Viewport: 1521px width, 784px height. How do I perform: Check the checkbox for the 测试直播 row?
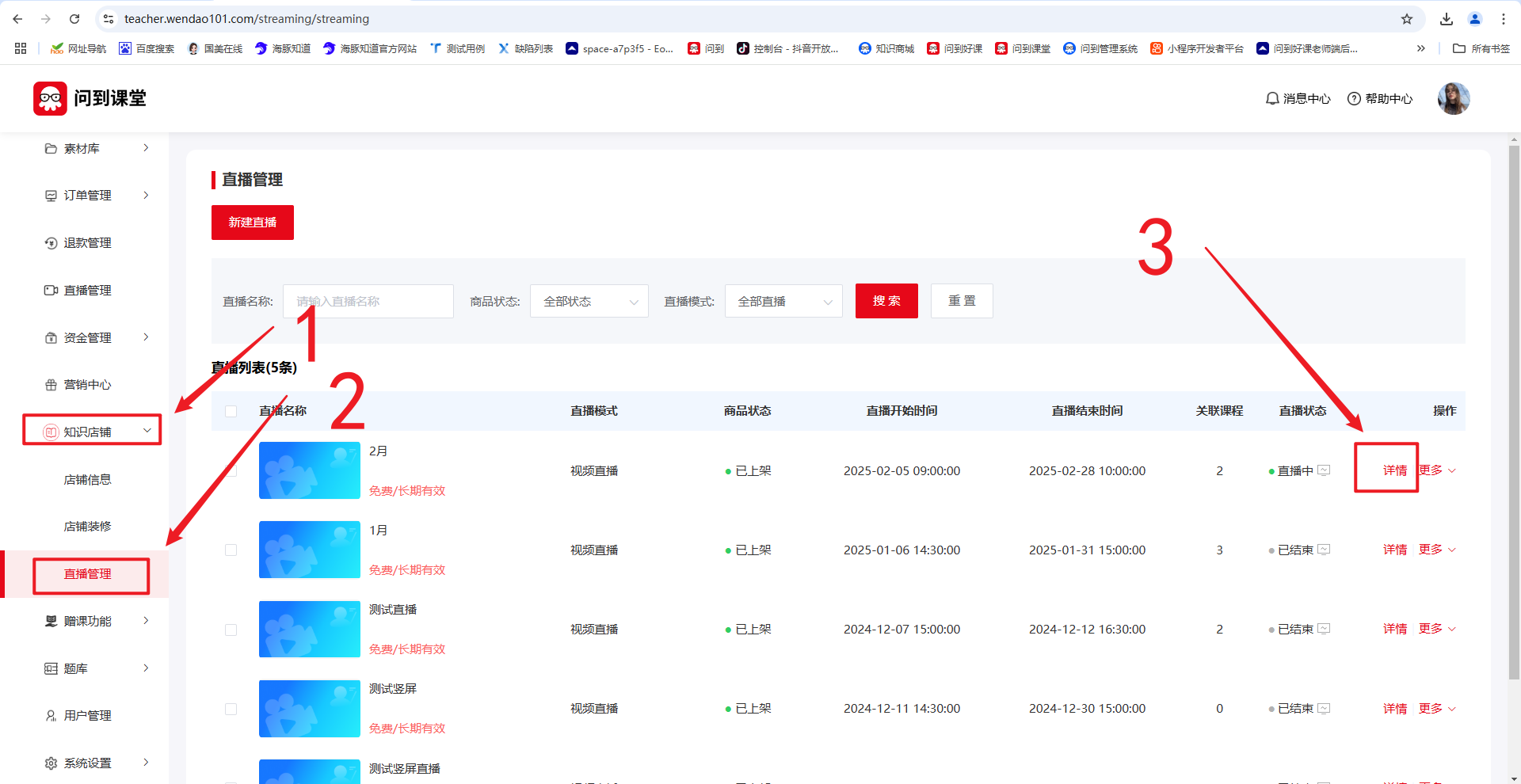point(231,630)
